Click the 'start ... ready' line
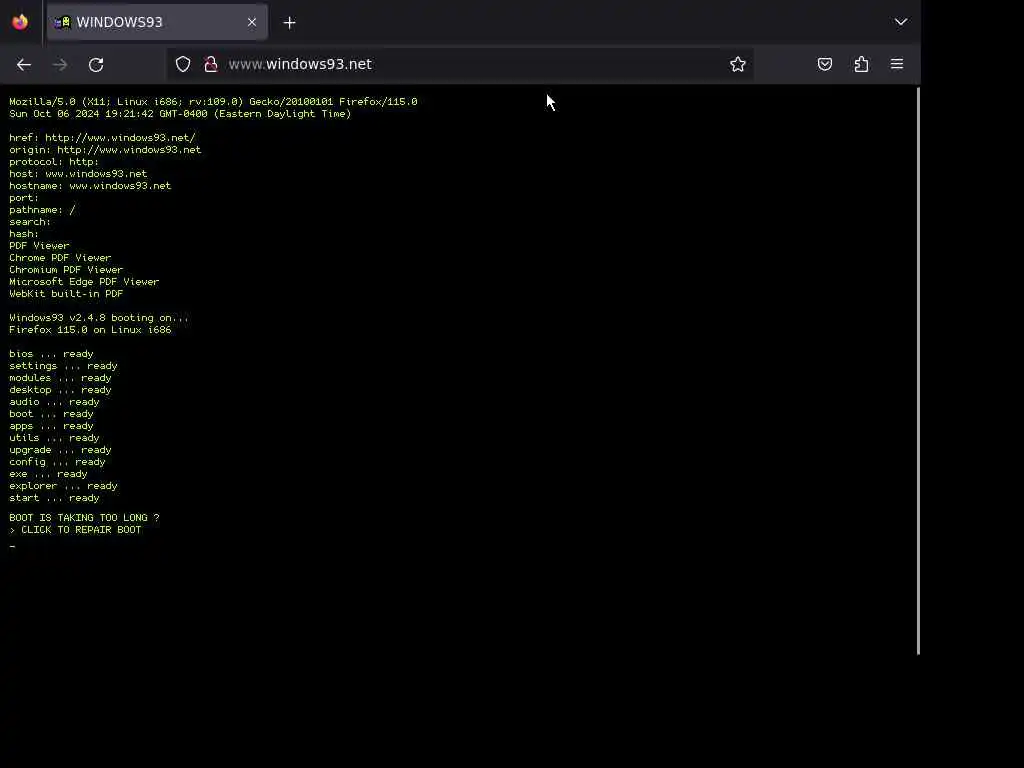This screenshot has height=768, width=1024. 54,498
